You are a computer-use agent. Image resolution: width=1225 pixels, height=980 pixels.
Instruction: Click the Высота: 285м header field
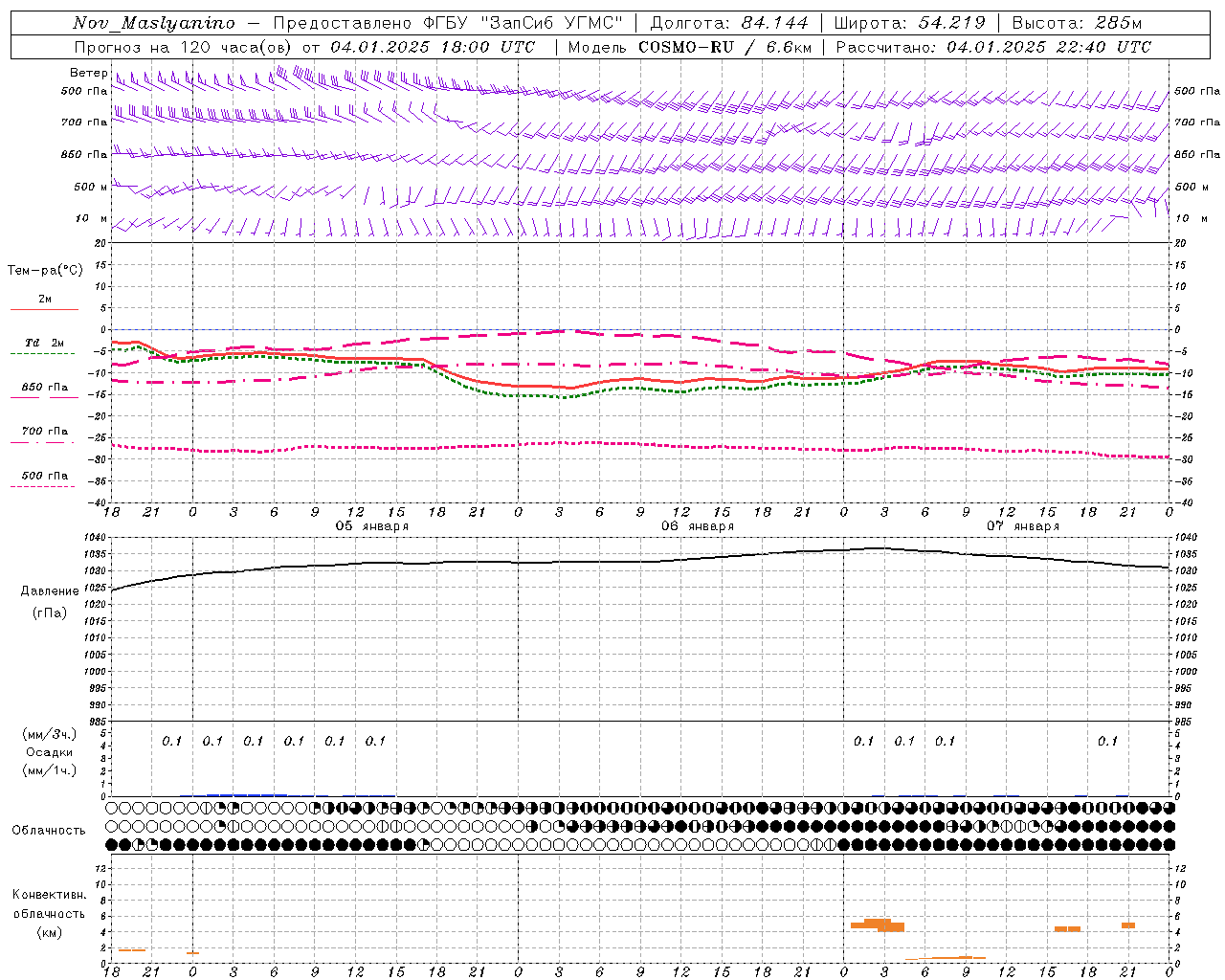[x=1077, y=23]
